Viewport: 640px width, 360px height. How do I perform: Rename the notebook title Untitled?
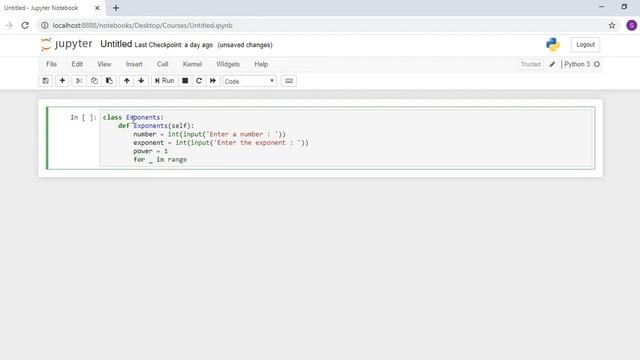pos(116,44)
